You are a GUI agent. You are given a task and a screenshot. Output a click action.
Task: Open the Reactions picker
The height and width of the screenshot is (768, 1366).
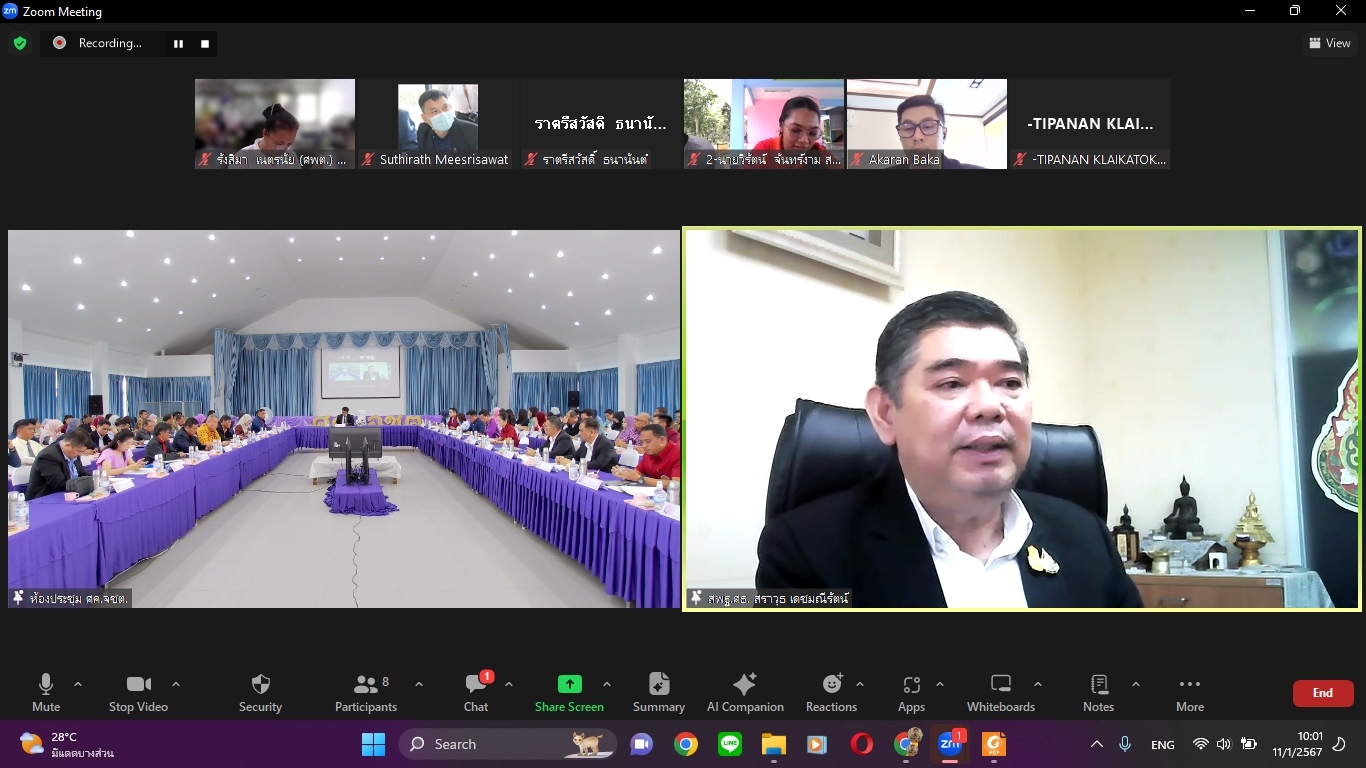coord(831,692)
